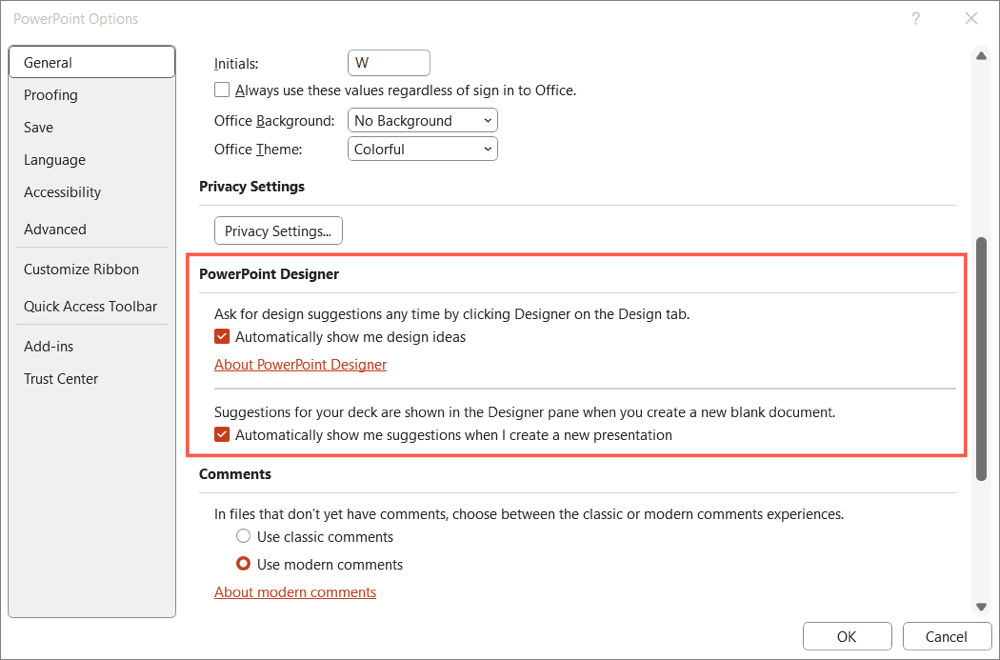The width and height of the screenshot is (1000, 660).
Task: Open the Trust Center section
Action: [x=61, y=379]
